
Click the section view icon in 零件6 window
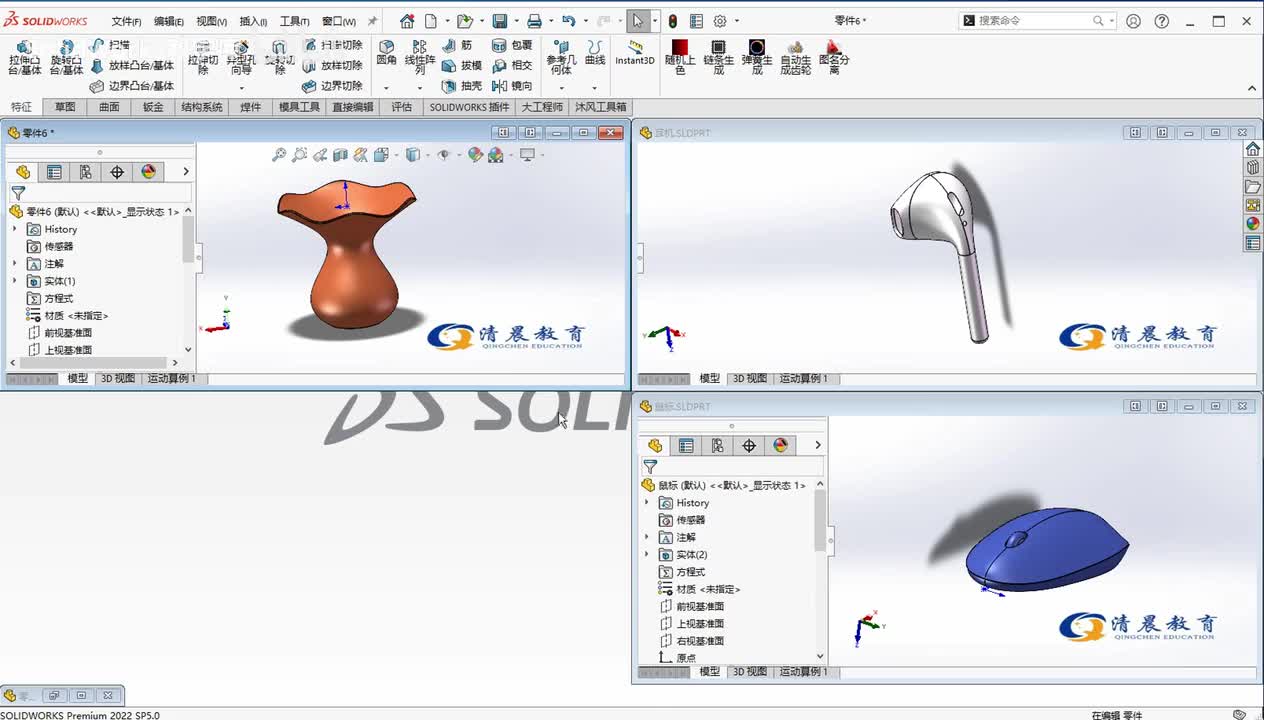pos(340,155)
